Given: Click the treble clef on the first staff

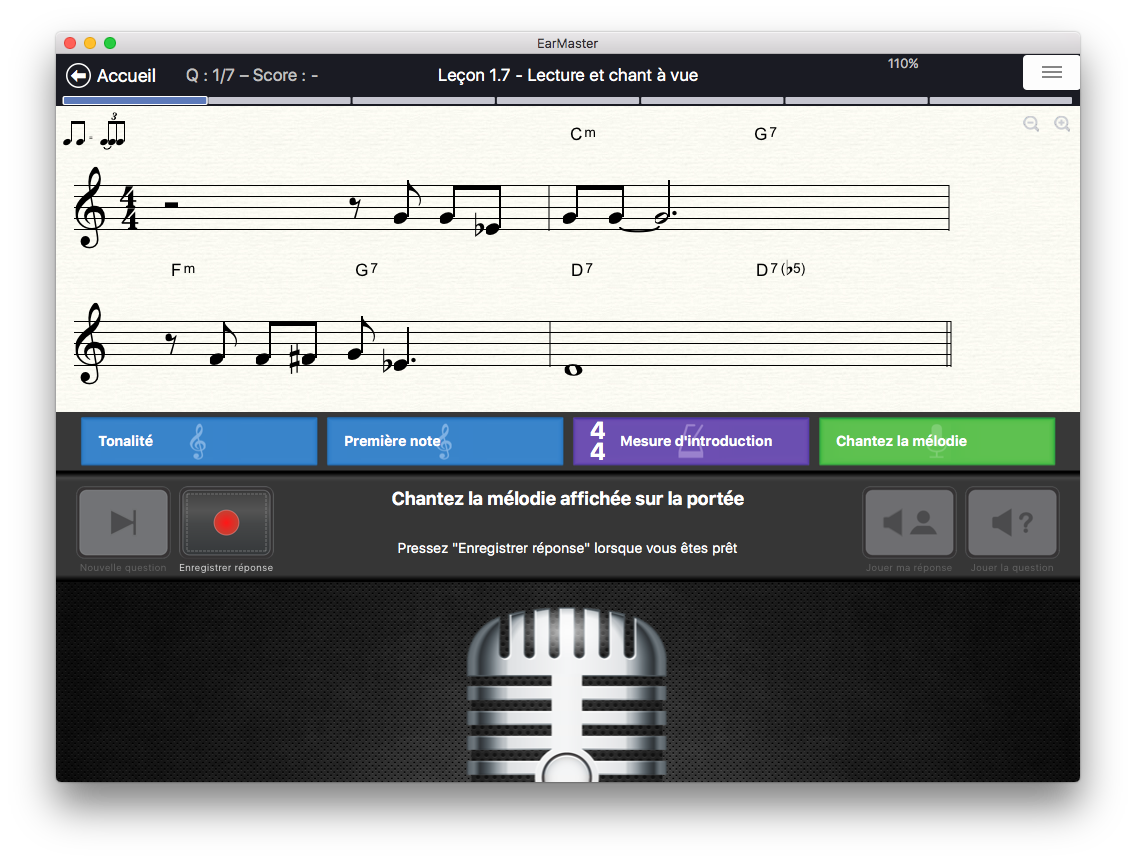Looking at the screenshot, I should (x=90, y=208).
